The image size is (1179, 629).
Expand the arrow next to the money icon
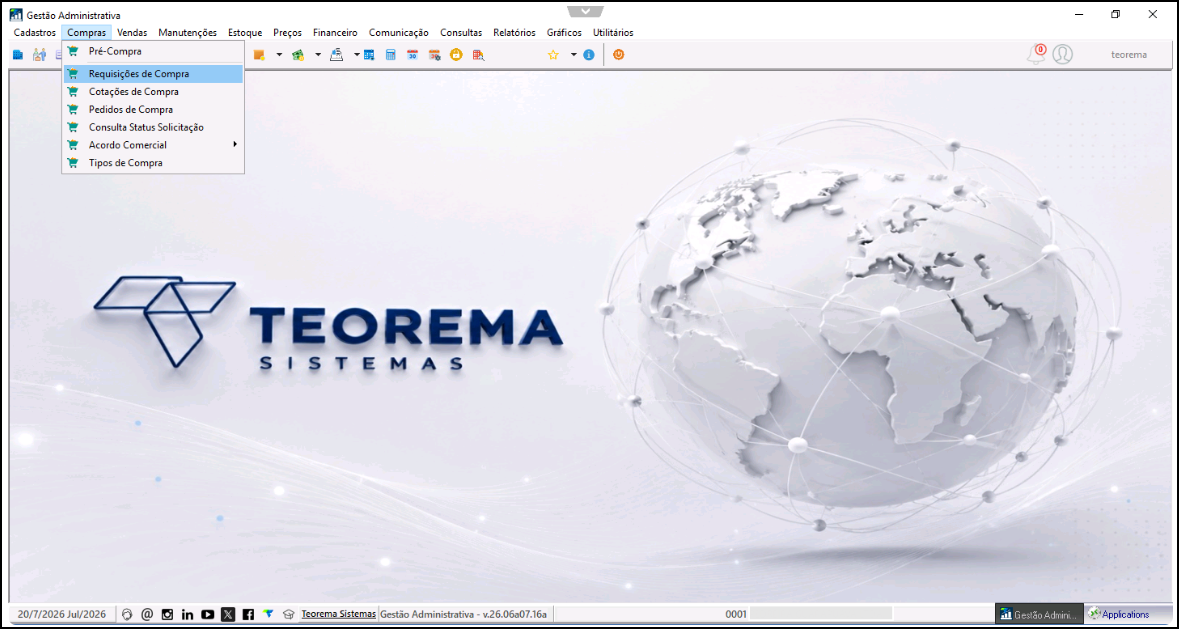(317, 55)
